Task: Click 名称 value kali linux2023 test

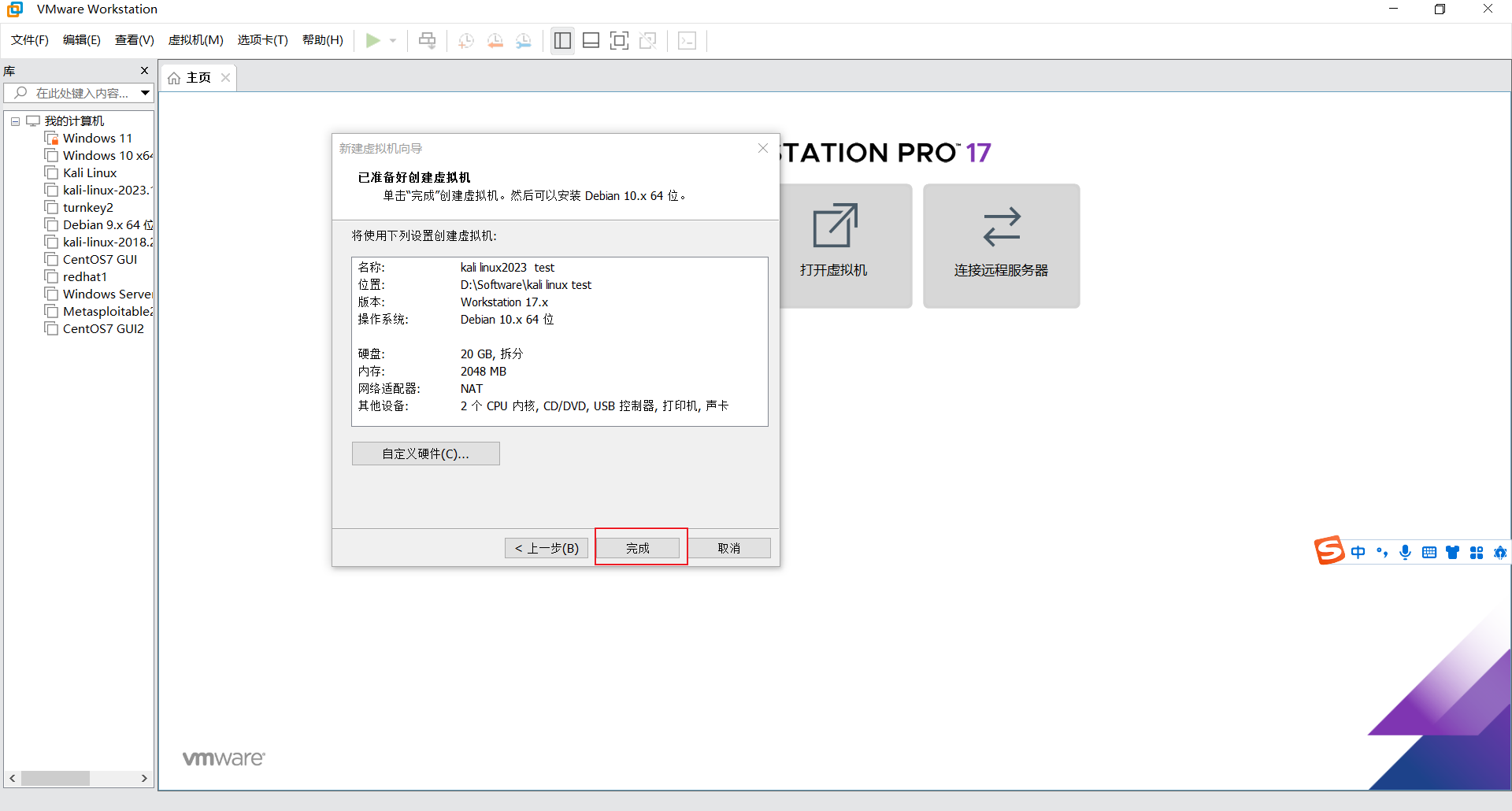Action: [x=507, y=268]
